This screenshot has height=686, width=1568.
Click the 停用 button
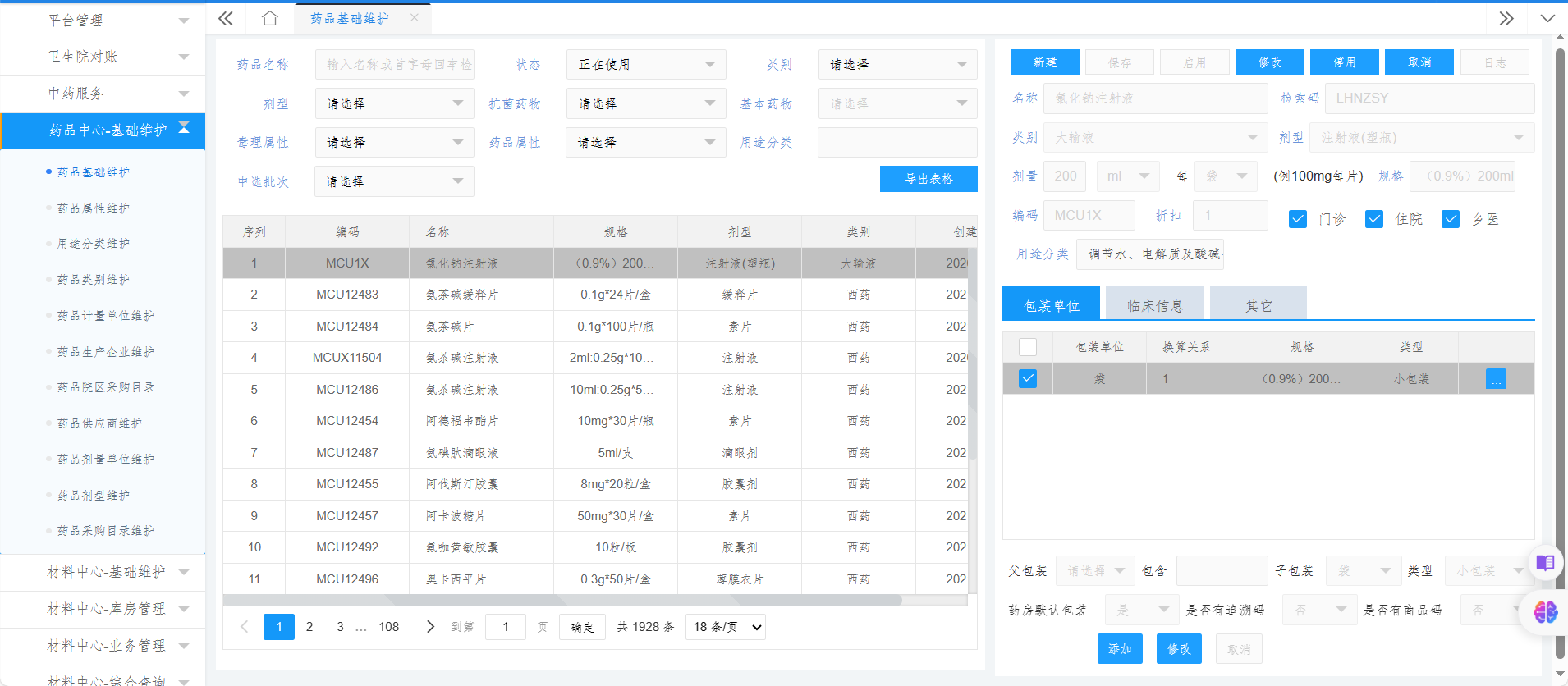pyautogui.click(x=1344, y=62)
